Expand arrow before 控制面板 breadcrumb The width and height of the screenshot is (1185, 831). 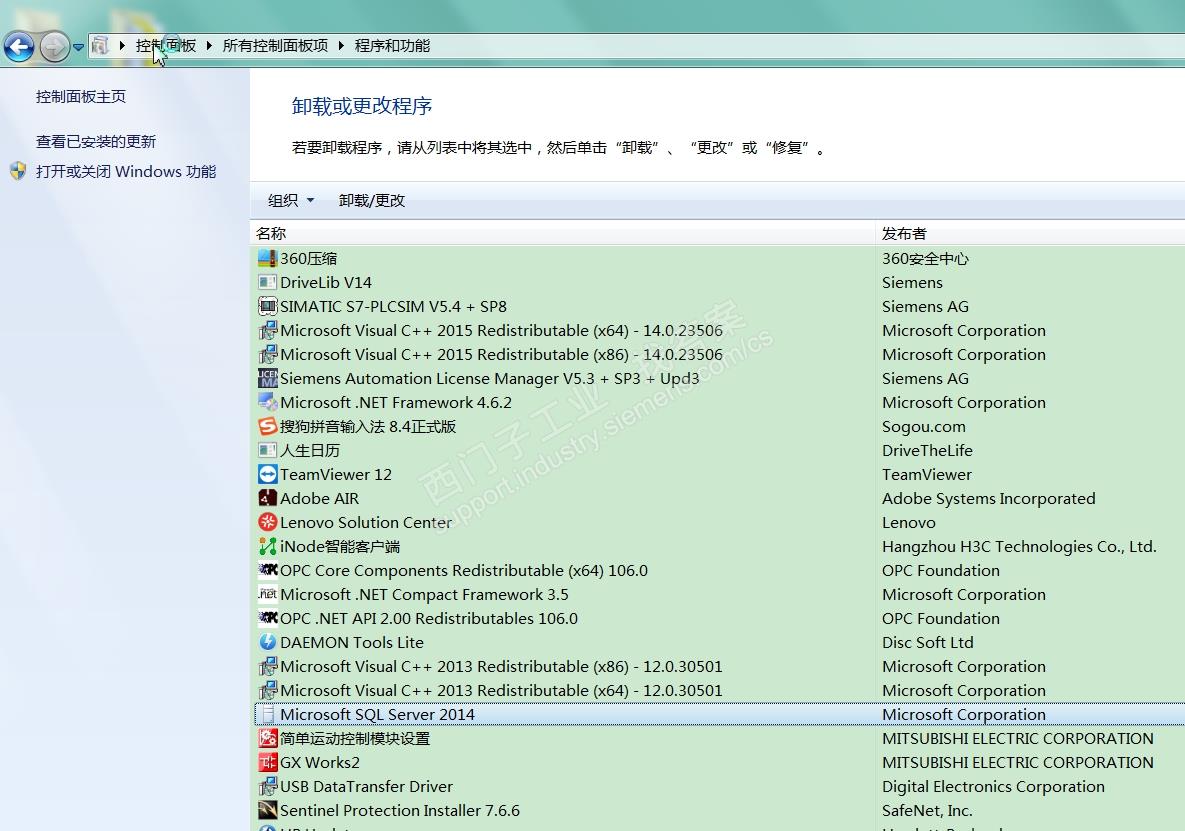point(122,46)
